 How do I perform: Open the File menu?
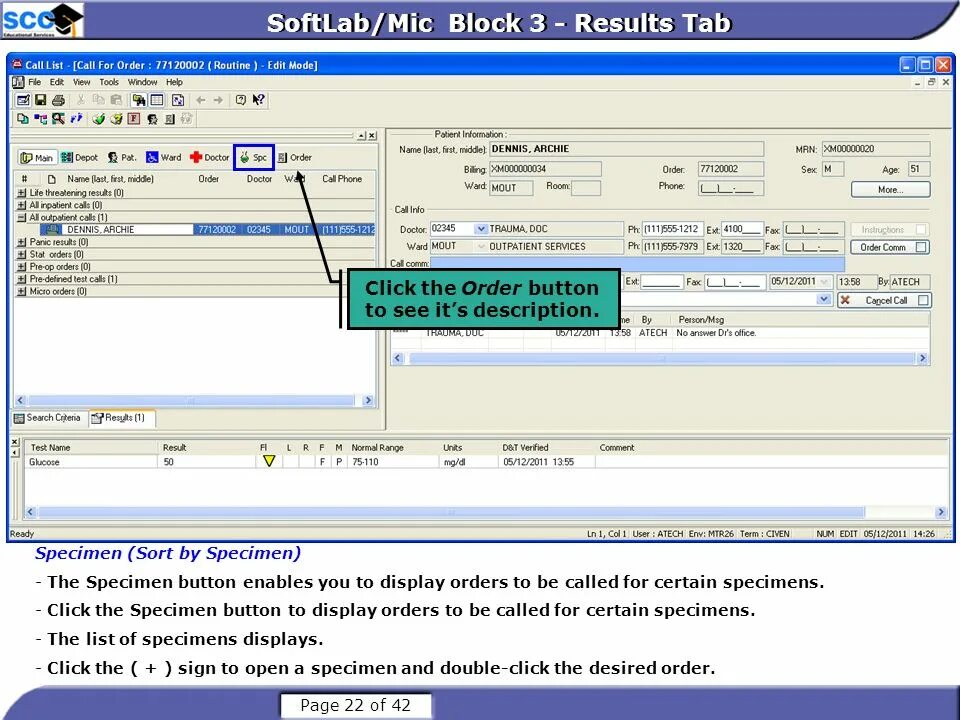(35, 82)
